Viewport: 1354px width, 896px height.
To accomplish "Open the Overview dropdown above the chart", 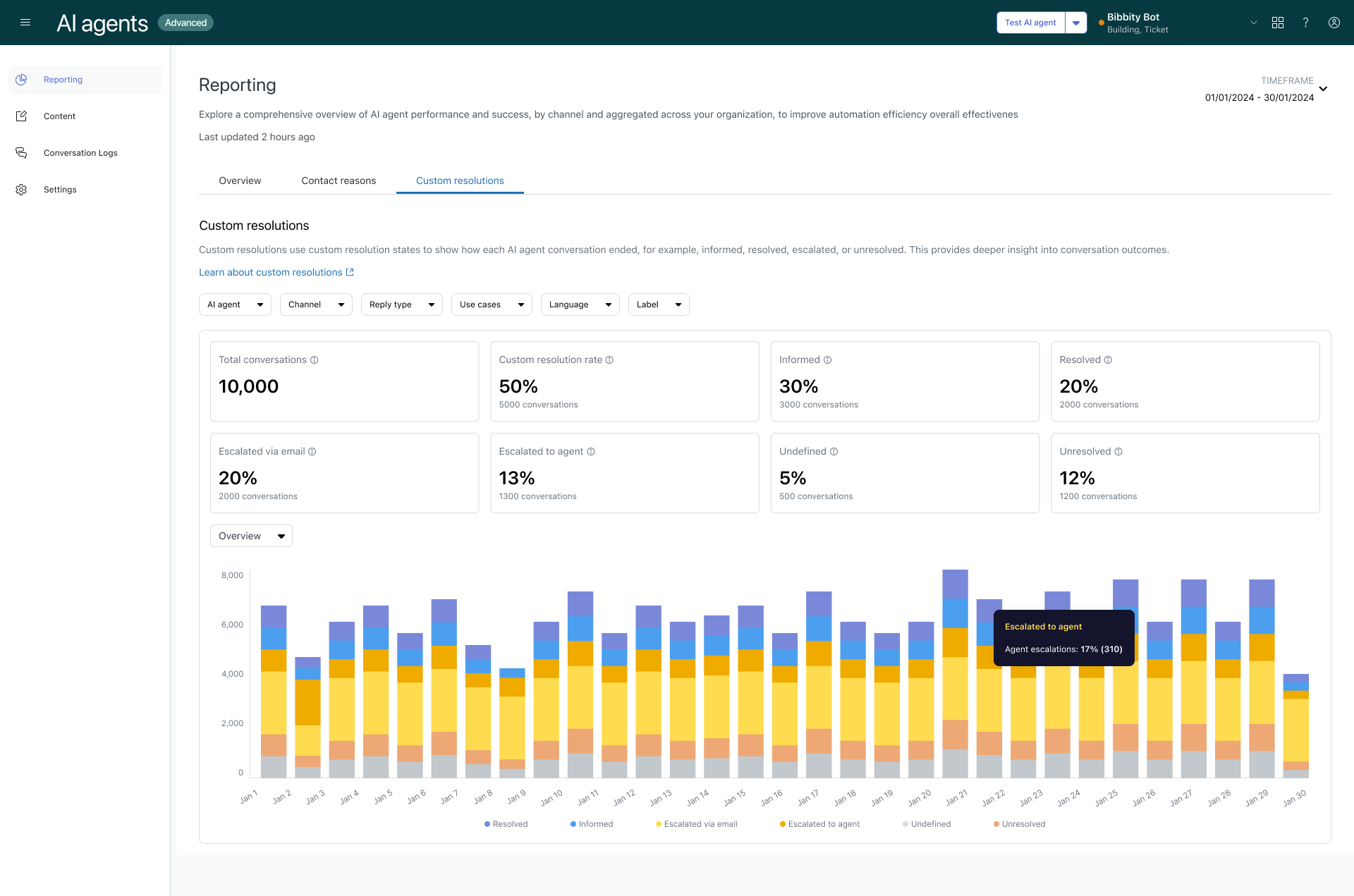I will (x=250, y=536).
